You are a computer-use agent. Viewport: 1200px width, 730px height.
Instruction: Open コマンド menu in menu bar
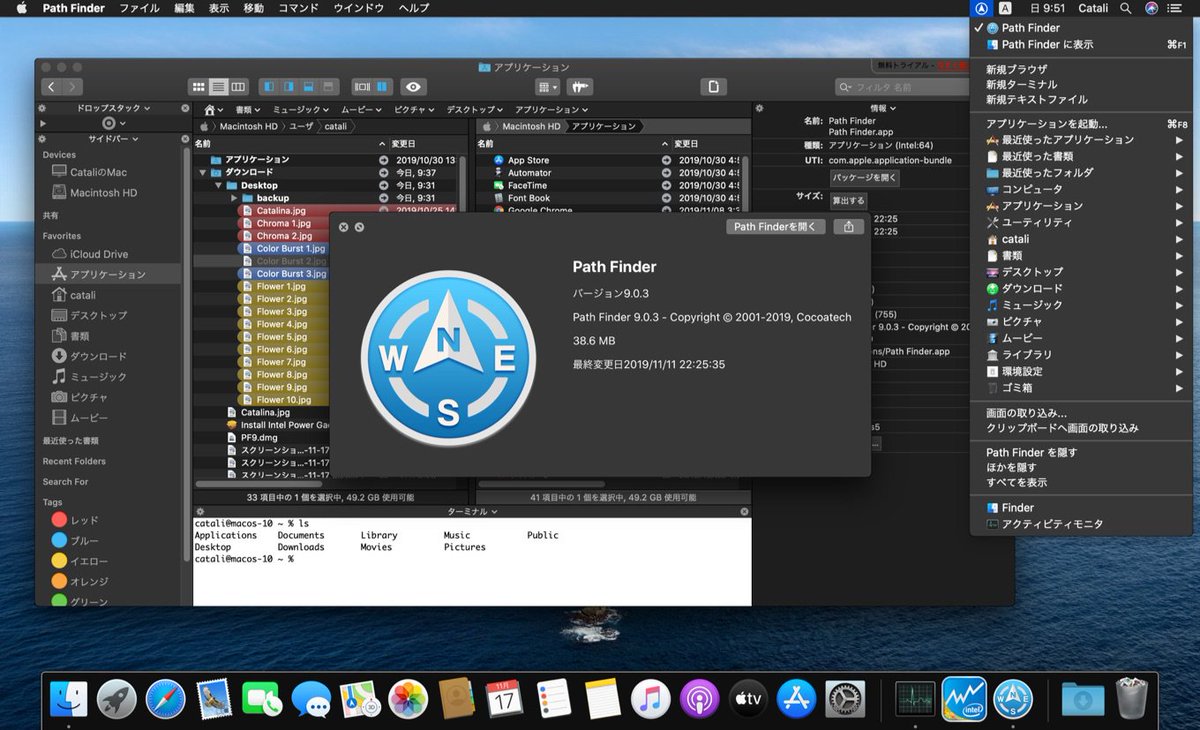[298, 8]
